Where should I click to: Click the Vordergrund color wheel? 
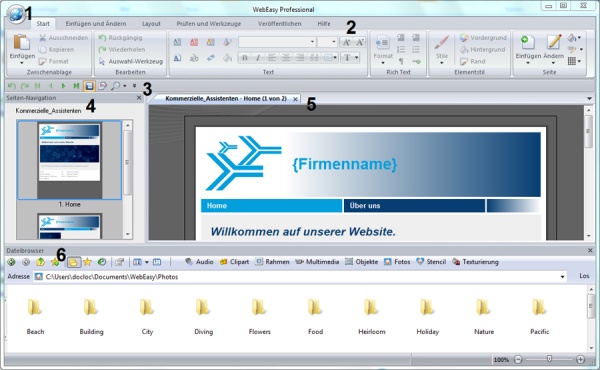point(483,37)
